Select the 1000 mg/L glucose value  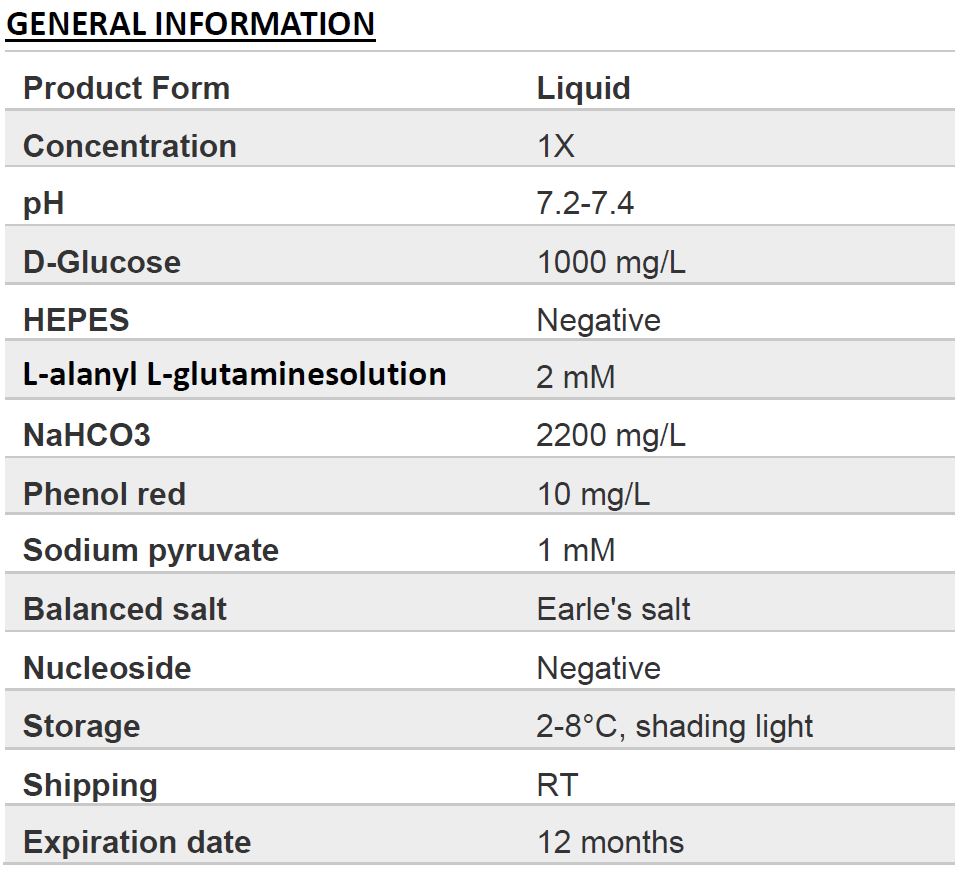point(611,262)
